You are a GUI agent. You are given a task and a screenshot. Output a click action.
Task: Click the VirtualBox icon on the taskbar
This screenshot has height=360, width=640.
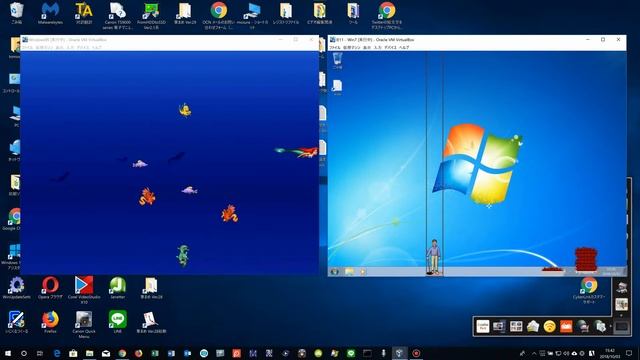pos(400,353)
